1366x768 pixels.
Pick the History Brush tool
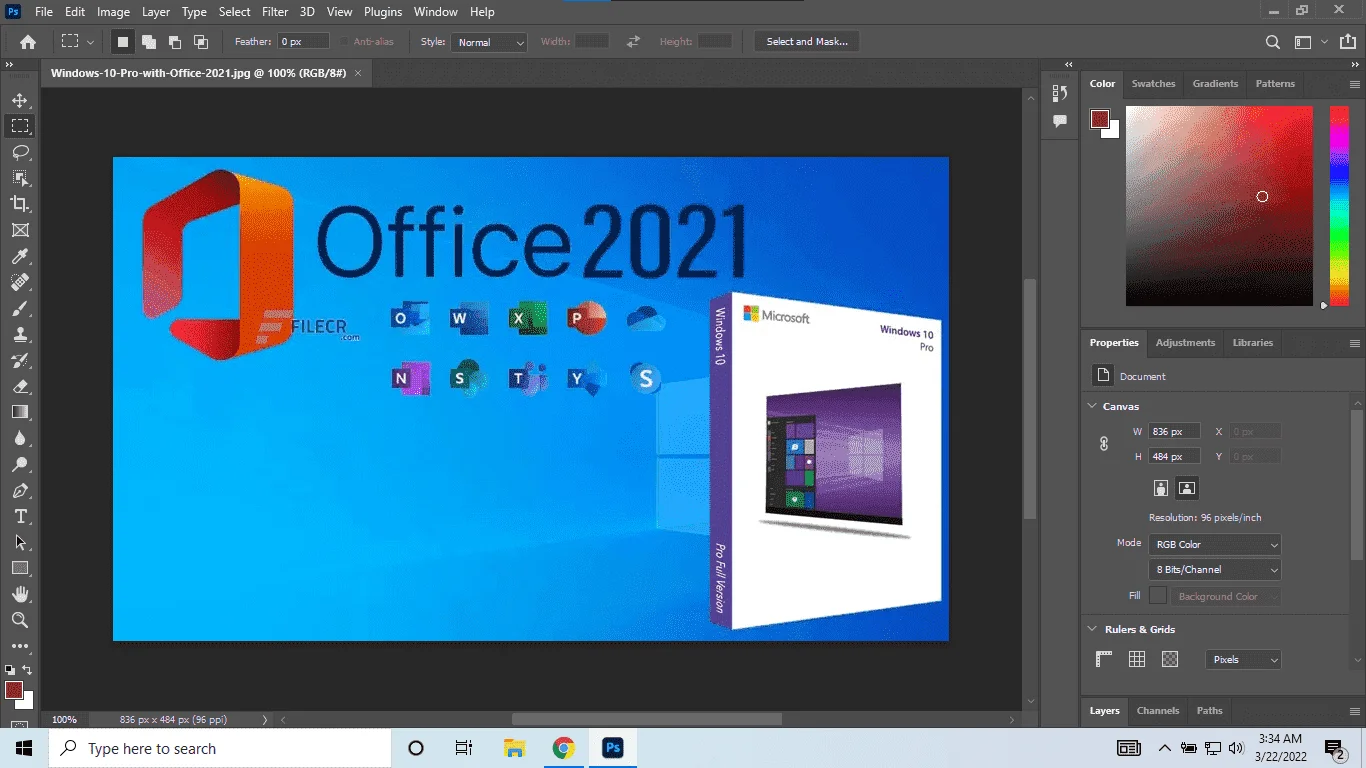pyautogui.click(x=20, y=360)
